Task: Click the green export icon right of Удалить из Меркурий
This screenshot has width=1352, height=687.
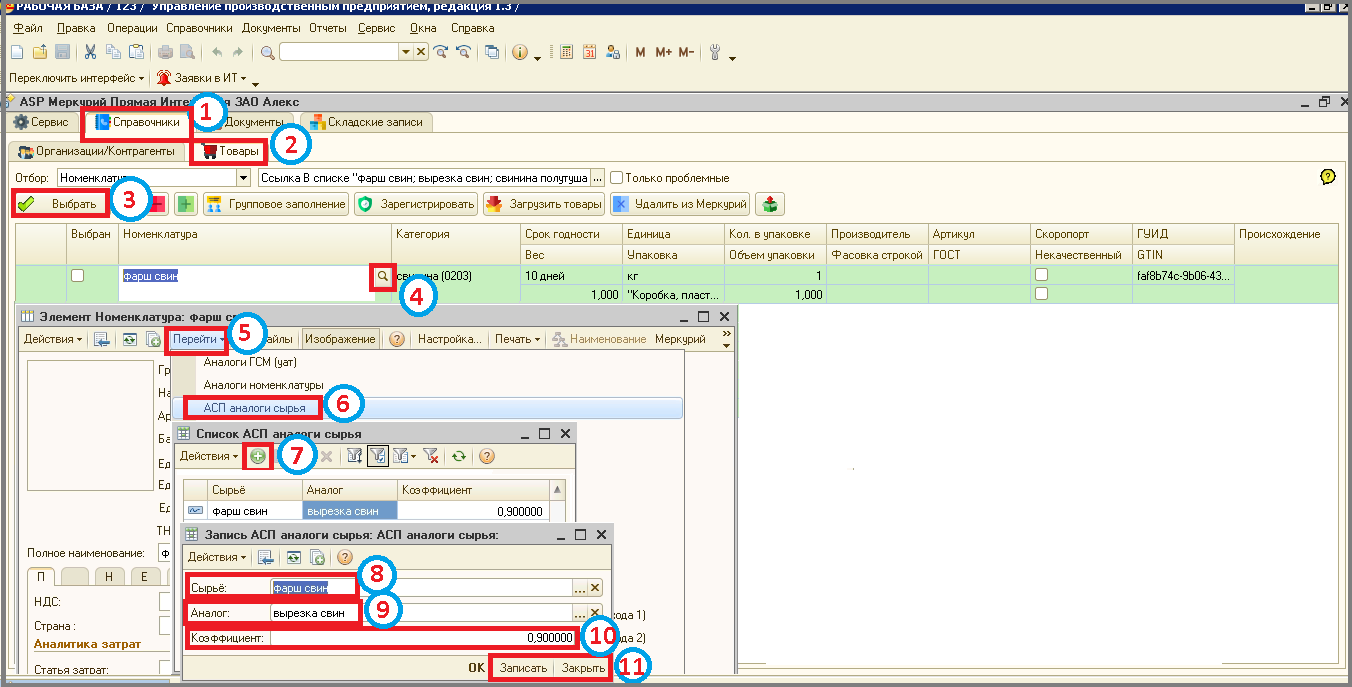Action: 769,204
